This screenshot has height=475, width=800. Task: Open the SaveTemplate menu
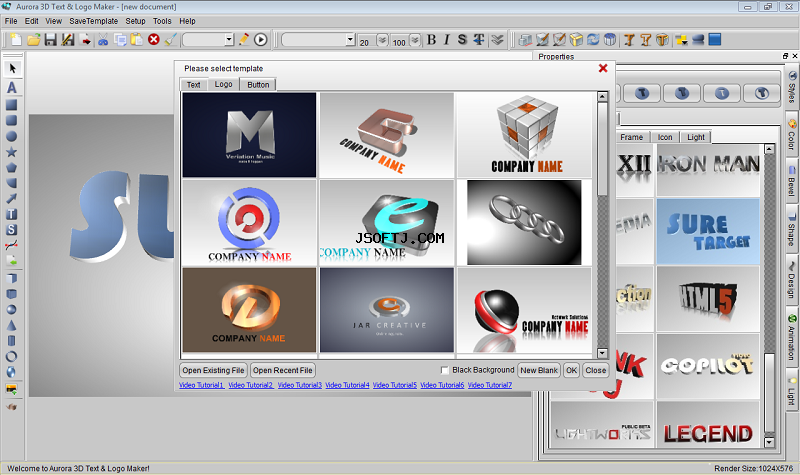[93, 21]
